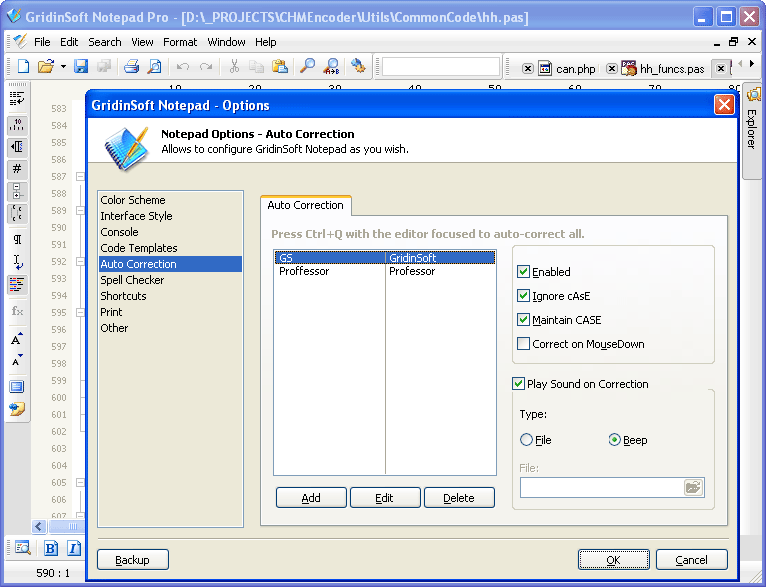Redo action using toolbar icon
This screenshot has height=587, width=766.
point(206,66)
